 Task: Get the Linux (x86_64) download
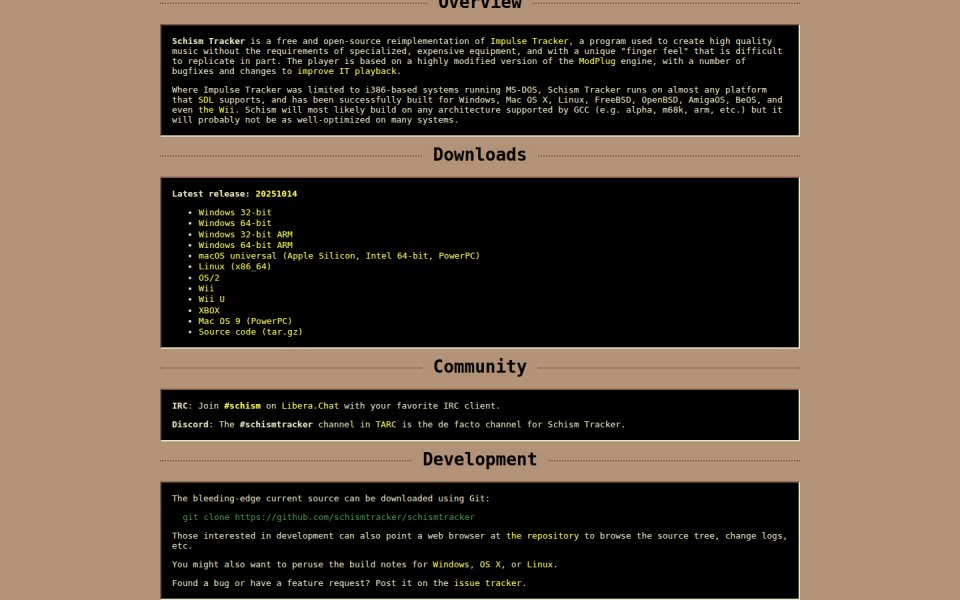[234, 267]
